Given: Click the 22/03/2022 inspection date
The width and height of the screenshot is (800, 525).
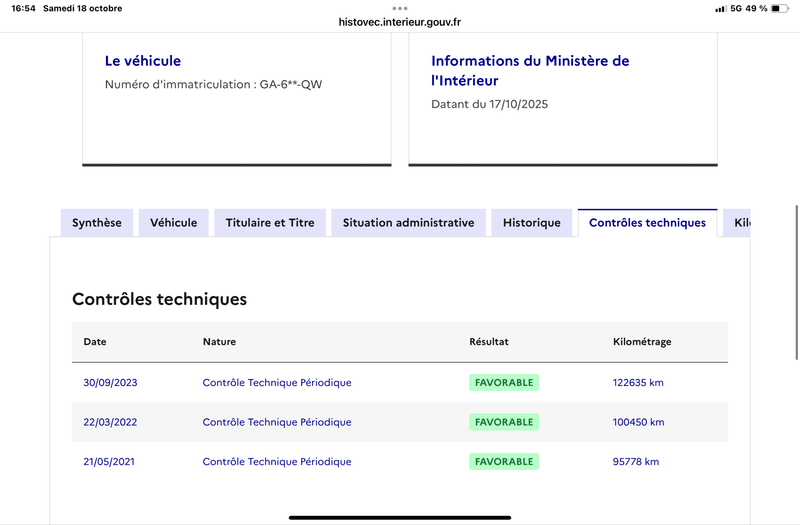Looking at the screenshot, I should (110, 422).
